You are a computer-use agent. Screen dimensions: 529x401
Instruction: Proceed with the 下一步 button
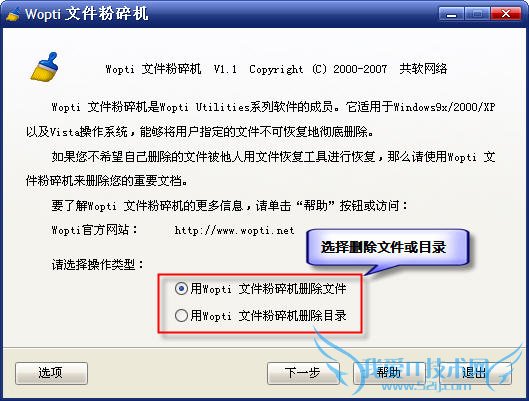coord(303,373)
